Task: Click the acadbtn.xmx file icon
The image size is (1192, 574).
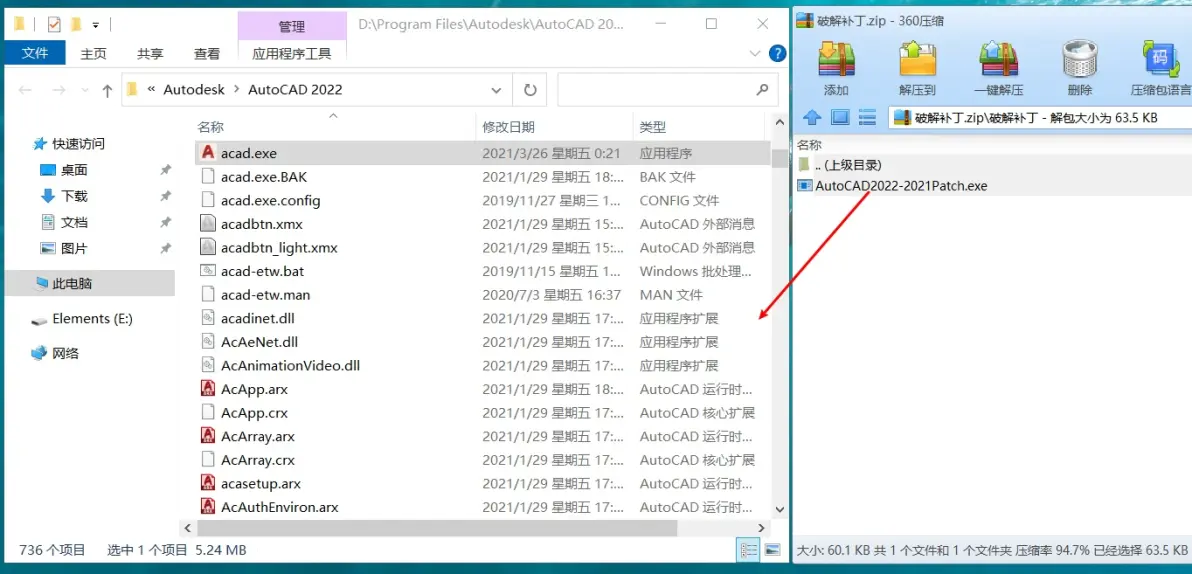Action: pos(208,224)
